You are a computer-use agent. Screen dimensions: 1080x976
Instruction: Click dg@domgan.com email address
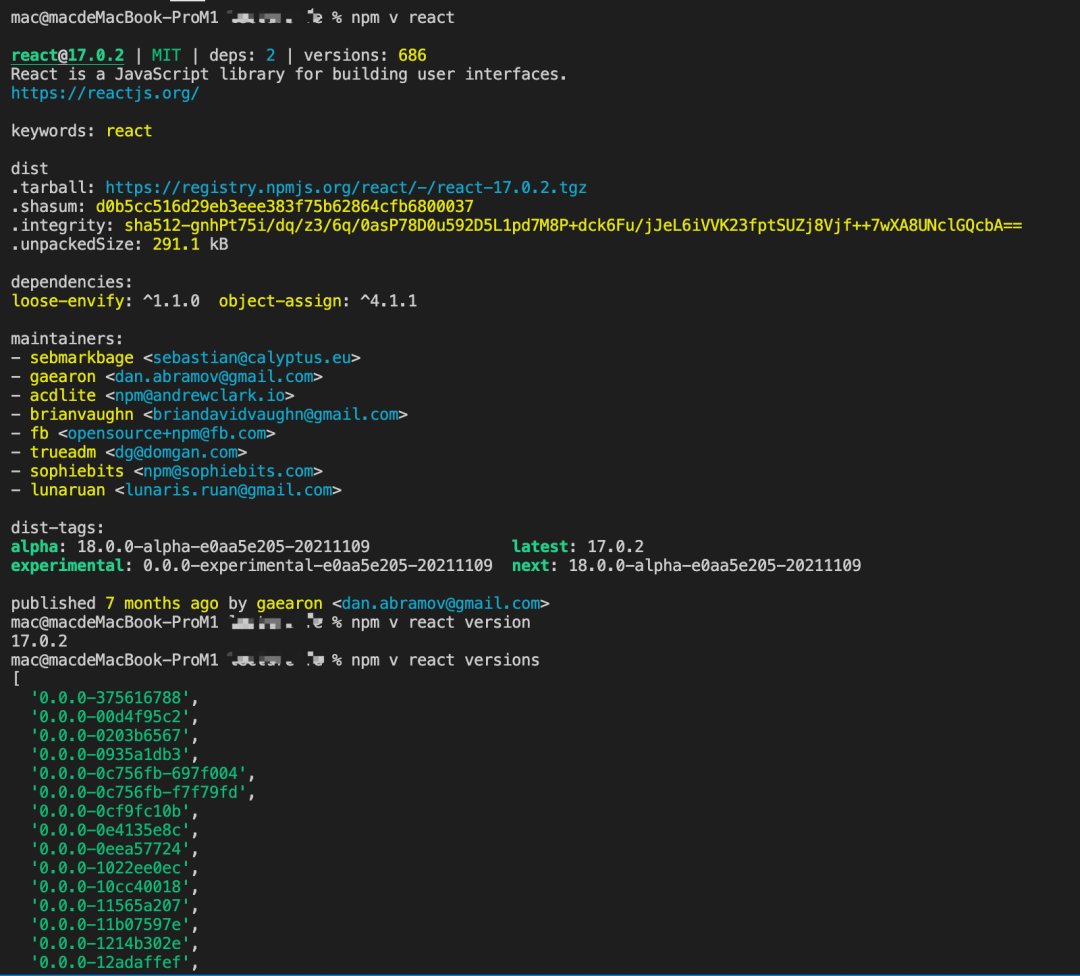coord(176,452)
